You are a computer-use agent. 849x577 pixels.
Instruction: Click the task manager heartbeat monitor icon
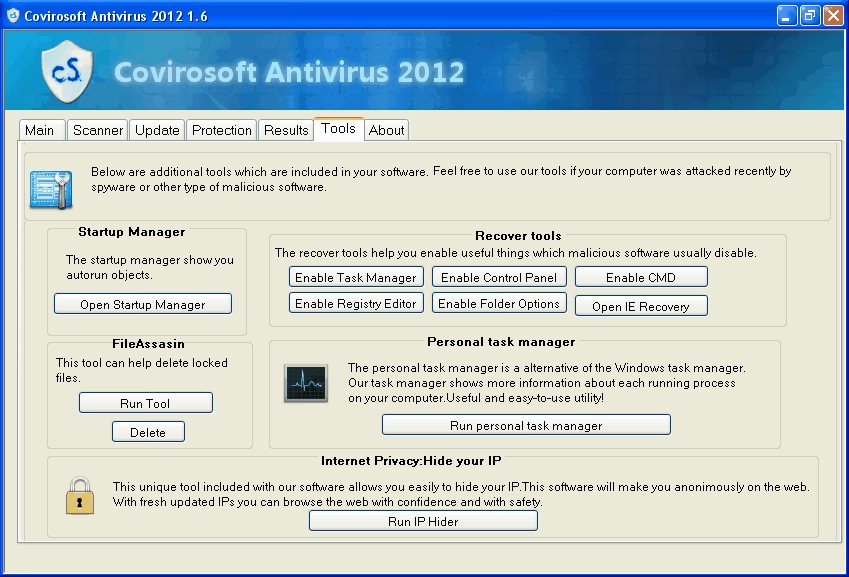(306, 383)
